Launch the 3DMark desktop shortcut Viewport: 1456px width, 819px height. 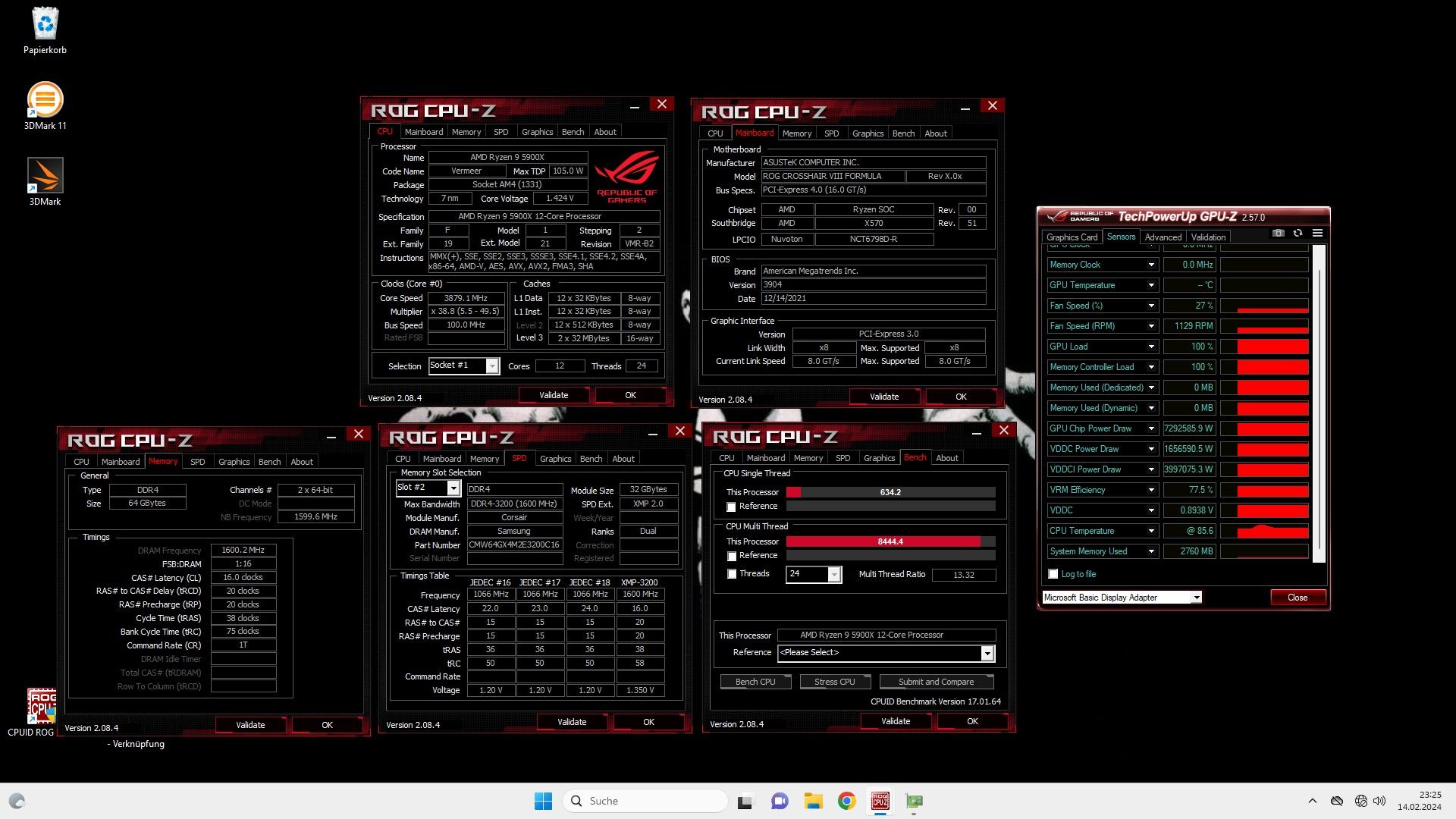(45, 175)
